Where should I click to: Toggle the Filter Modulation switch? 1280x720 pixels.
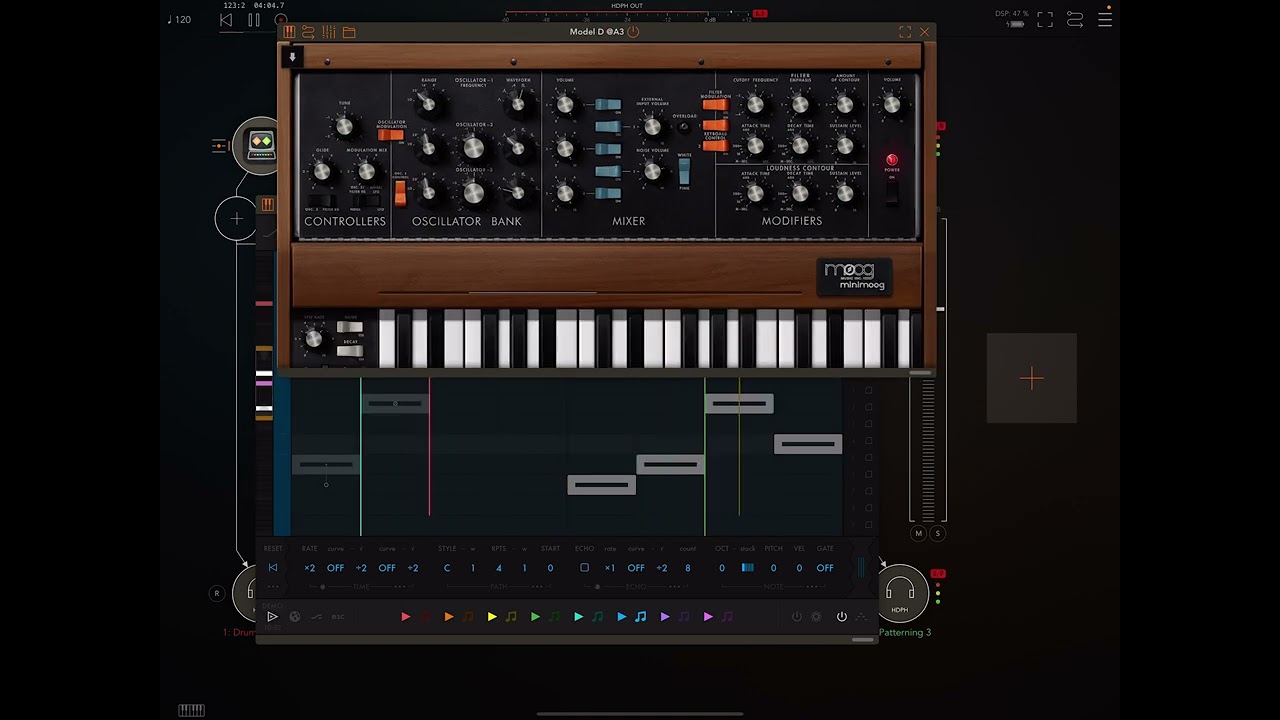(715, 105)
